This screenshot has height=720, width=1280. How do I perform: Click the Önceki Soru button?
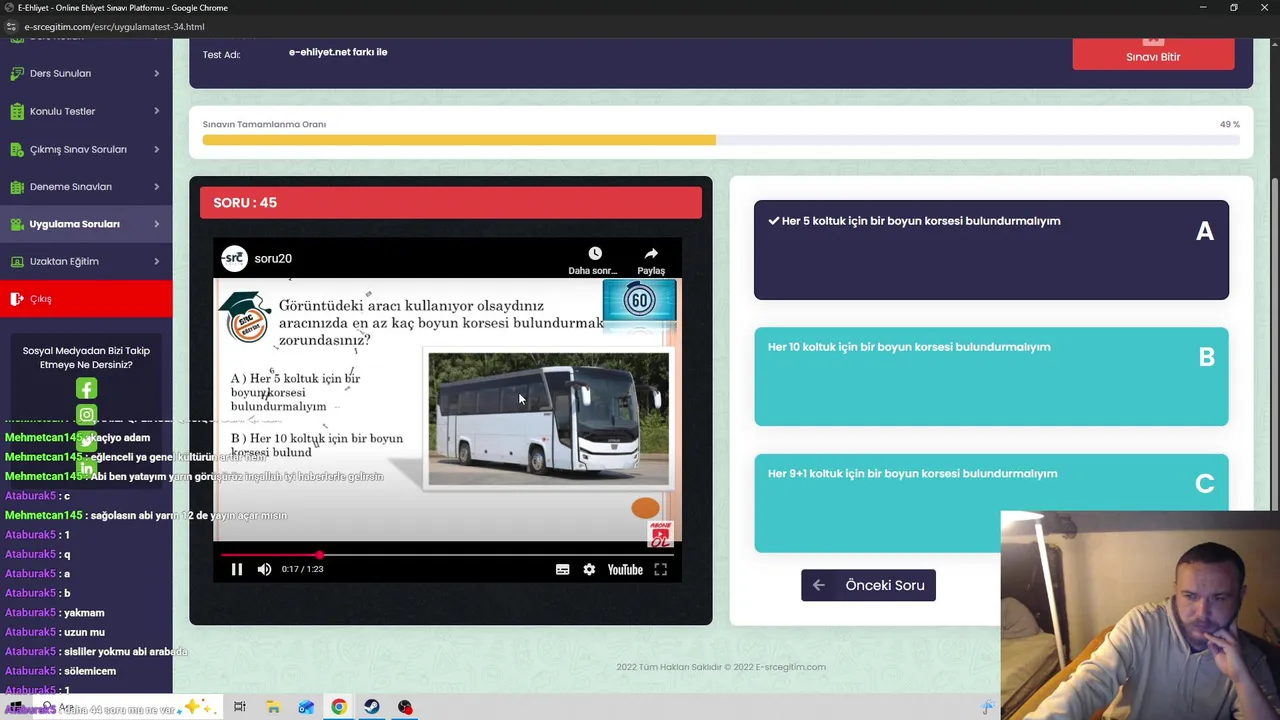[868, 585]
